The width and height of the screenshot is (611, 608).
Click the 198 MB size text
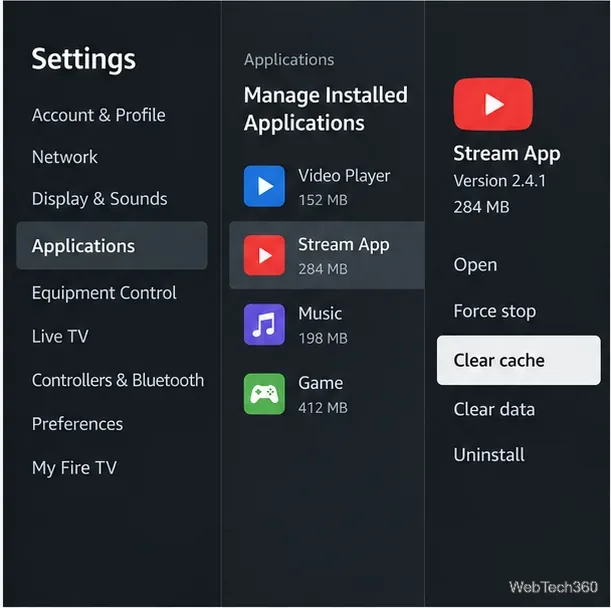click(x=323, y=338)
